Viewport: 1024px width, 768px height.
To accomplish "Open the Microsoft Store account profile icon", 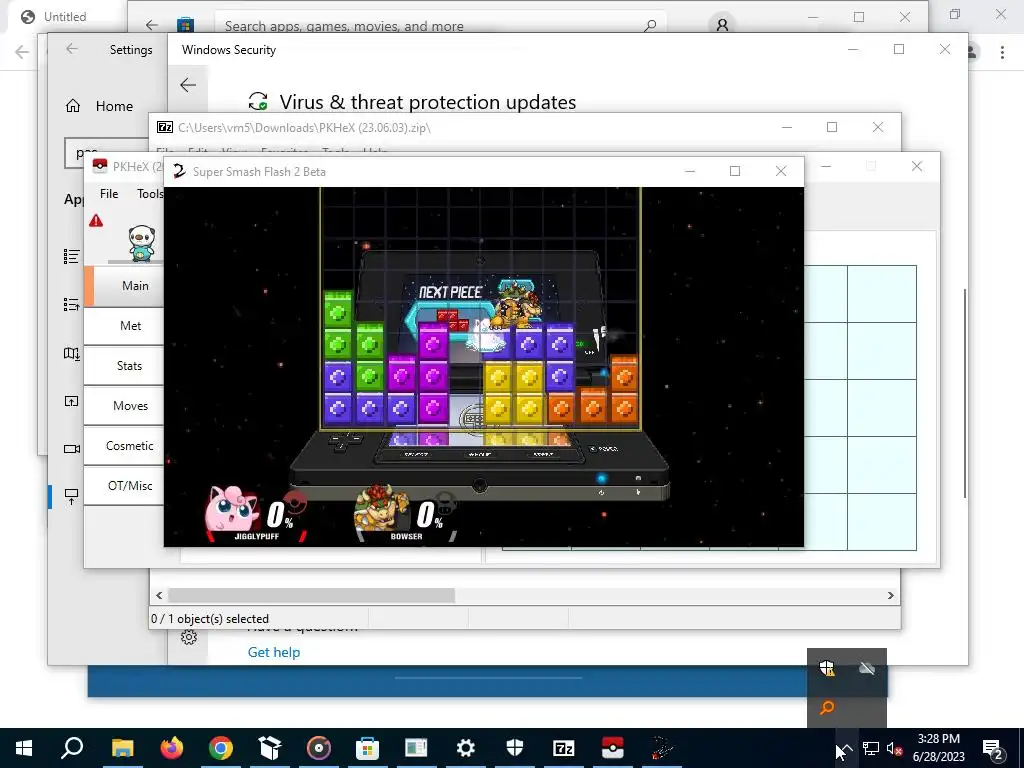I will pyautogui.click(x=722, y=25).
